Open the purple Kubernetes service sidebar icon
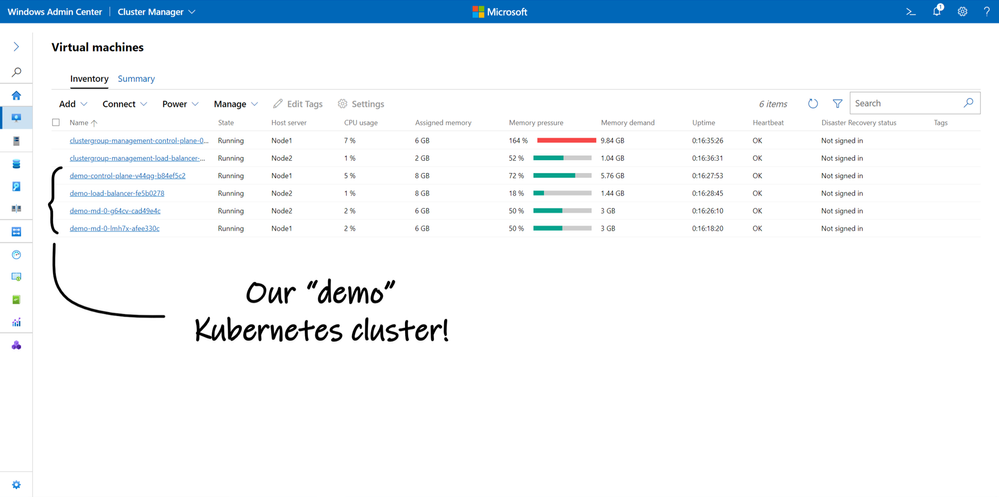 (x=17, y=345)
